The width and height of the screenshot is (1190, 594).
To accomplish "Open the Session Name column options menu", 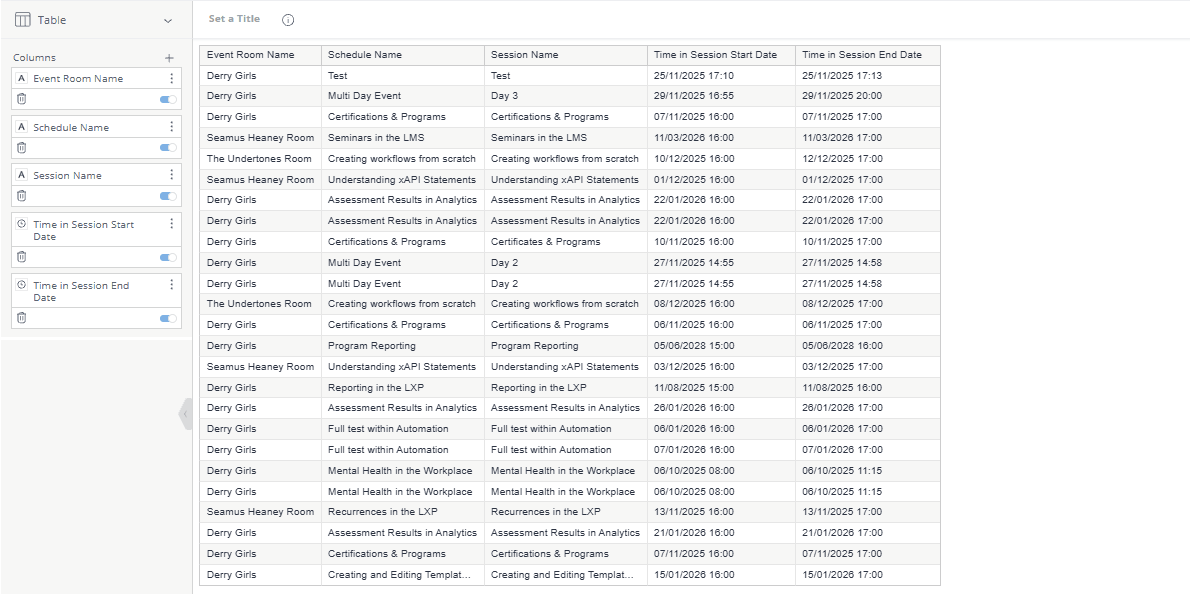I will coord(171,175).
